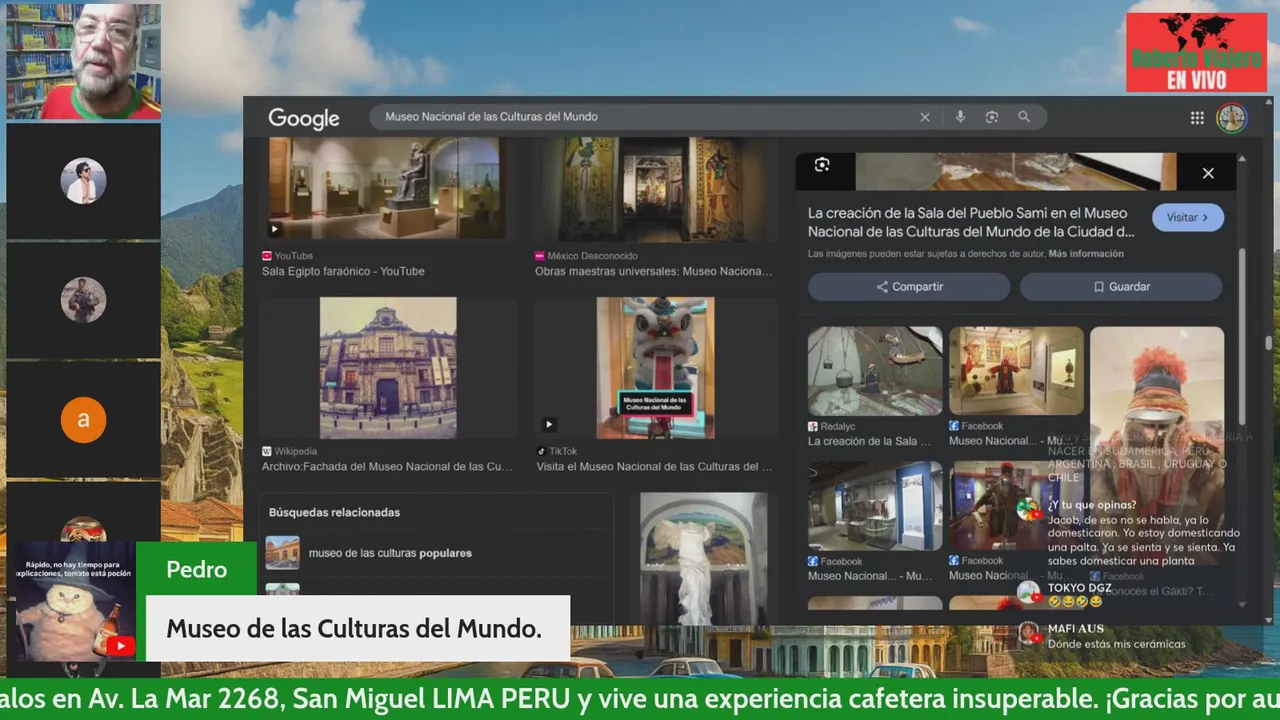Open the Wikipedia Fachada del Museo image
This screenshot has height=720, width=1280.
click(388, 368)
